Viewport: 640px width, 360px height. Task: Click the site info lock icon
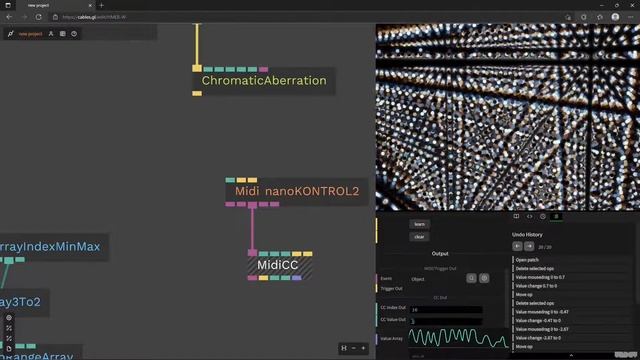56,17
